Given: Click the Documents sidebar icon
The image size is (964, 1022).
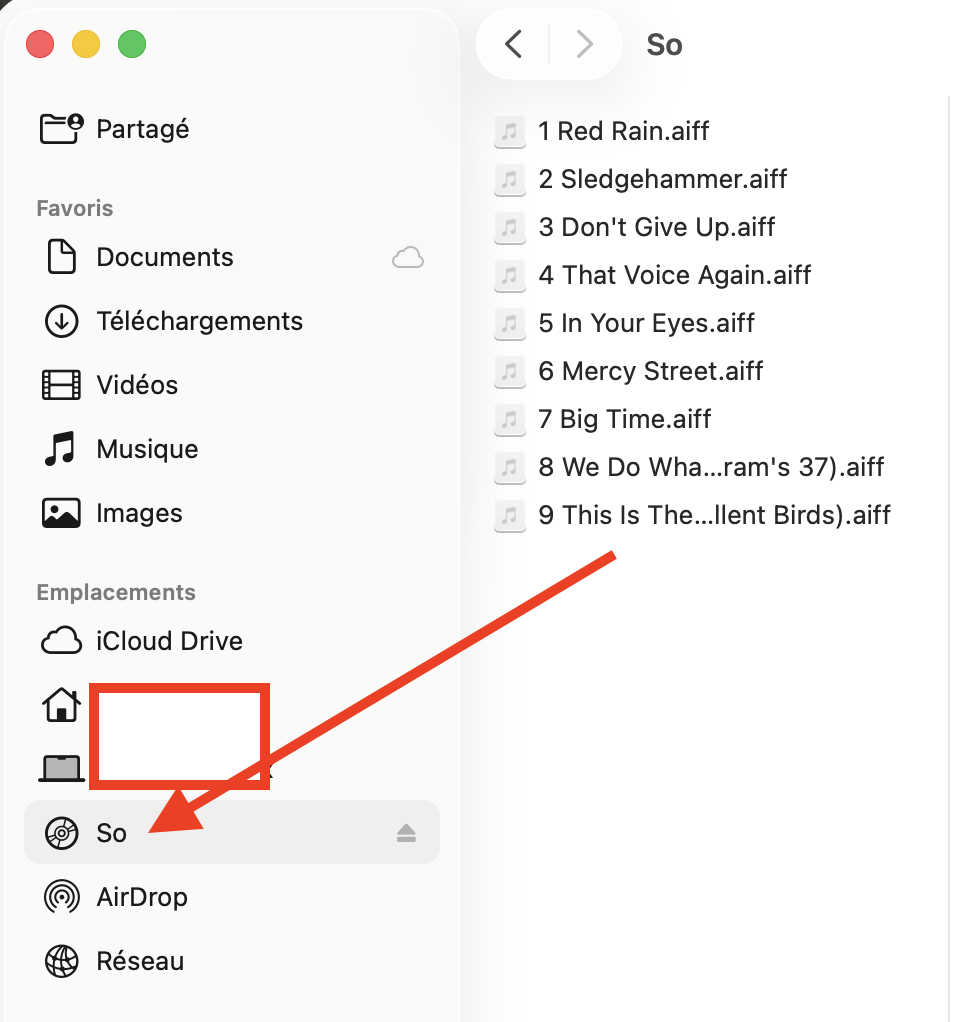Looking at the screenshot, I should pos(62,257).
